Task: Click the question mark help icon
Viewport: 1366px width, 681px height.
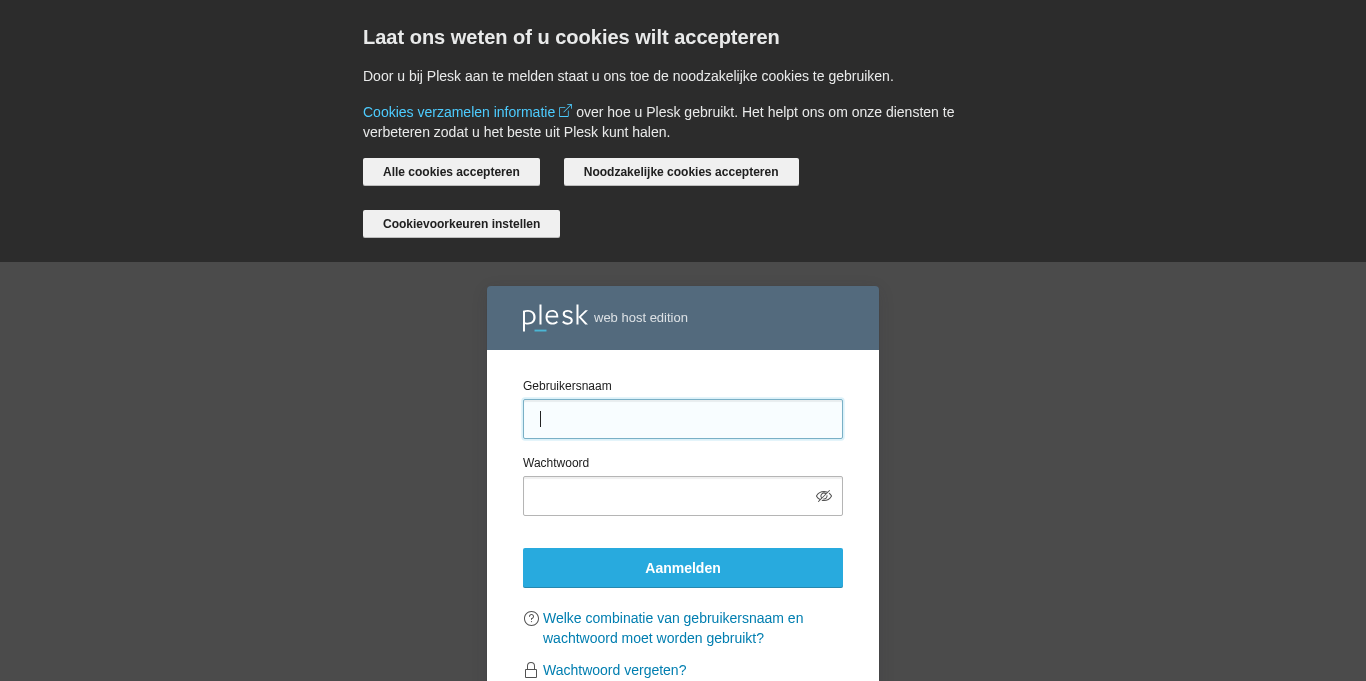Action: pyautogui.click(x=531, y=618)
